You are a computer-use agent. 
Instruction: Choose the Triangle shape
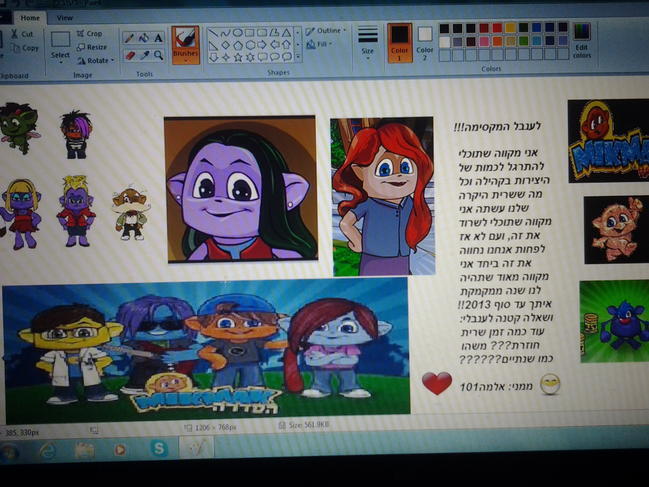click(x=286, y=32)
